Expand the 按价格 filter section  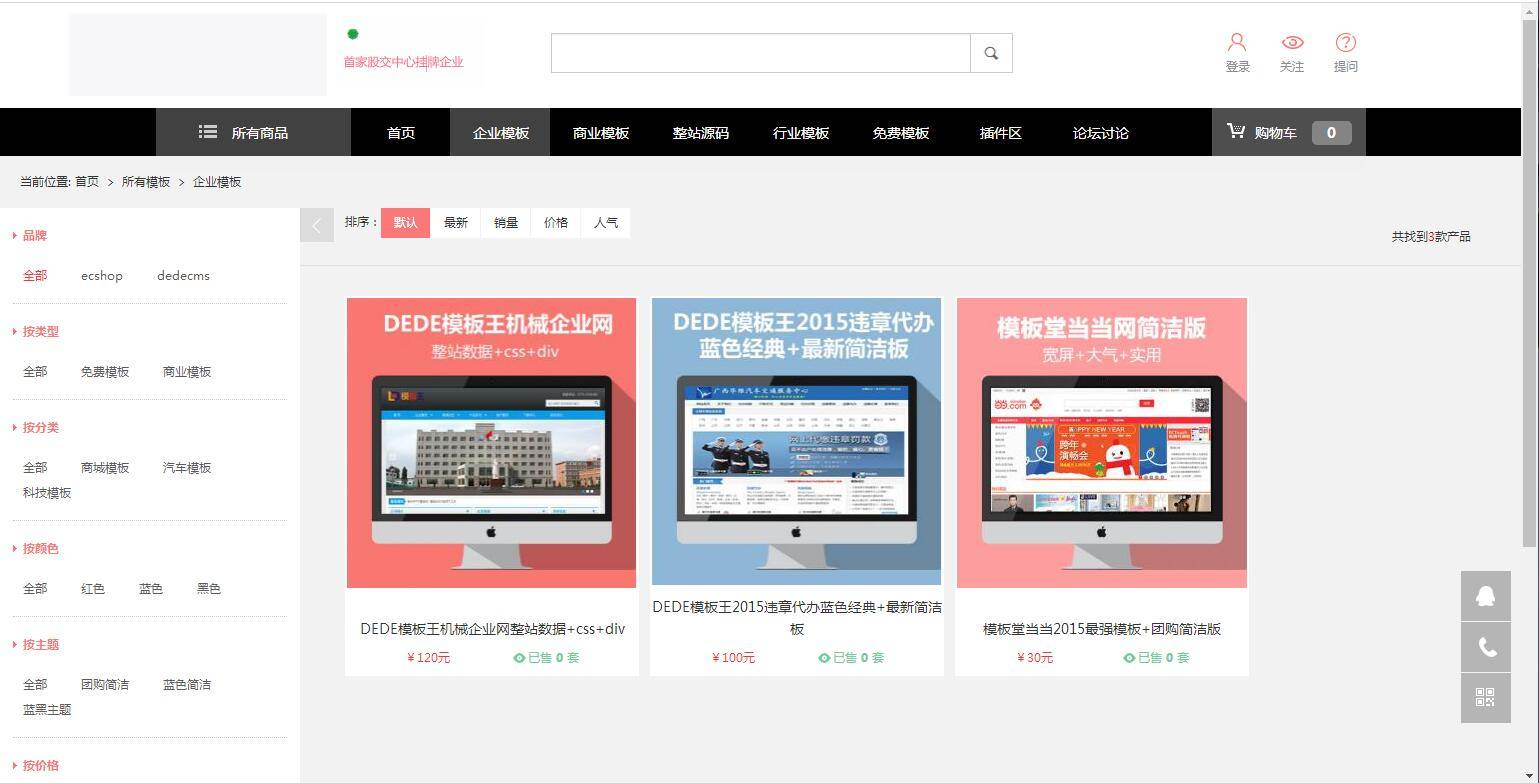click(41, 765)
